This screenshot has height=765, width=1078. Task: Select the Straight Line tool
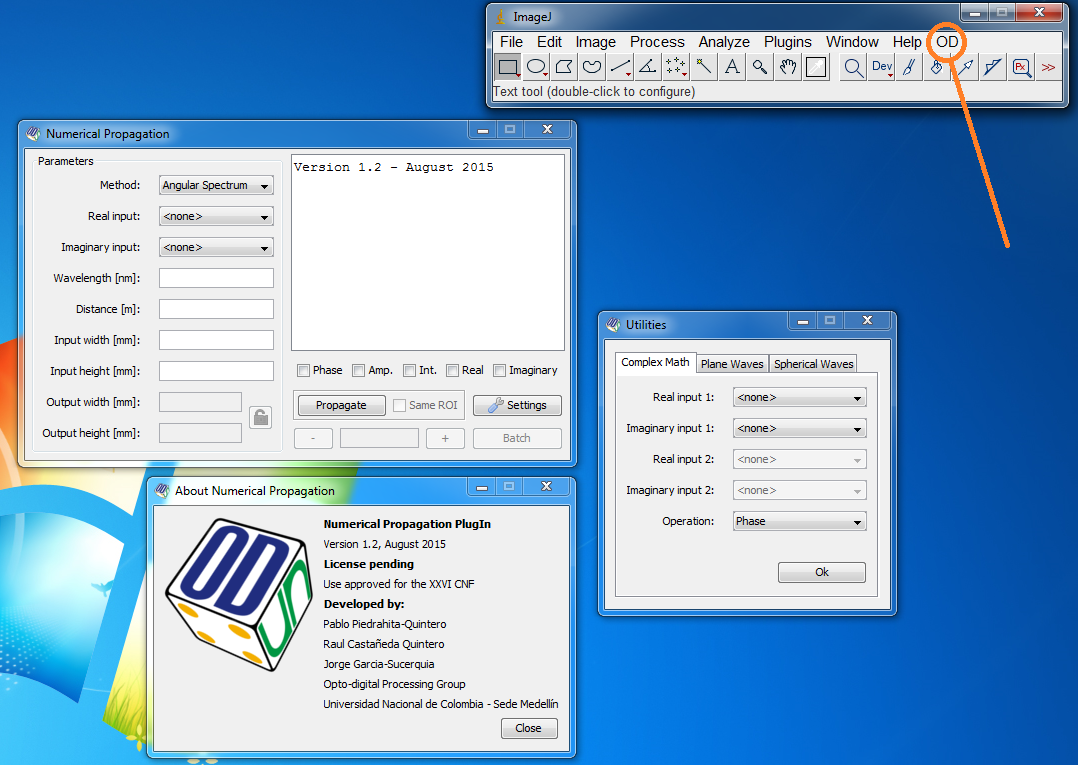(620, 67)
